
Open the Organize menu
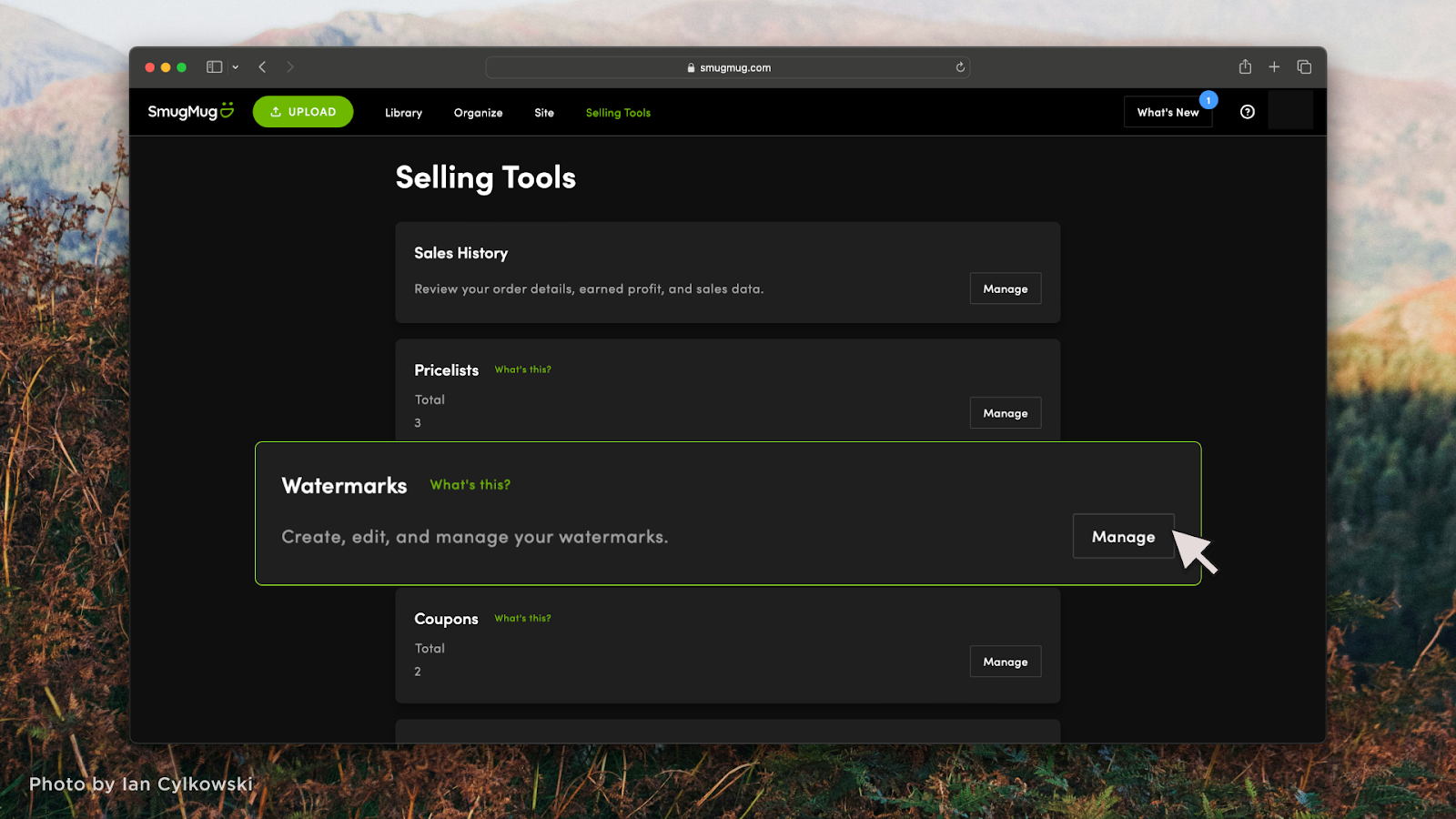478,113
